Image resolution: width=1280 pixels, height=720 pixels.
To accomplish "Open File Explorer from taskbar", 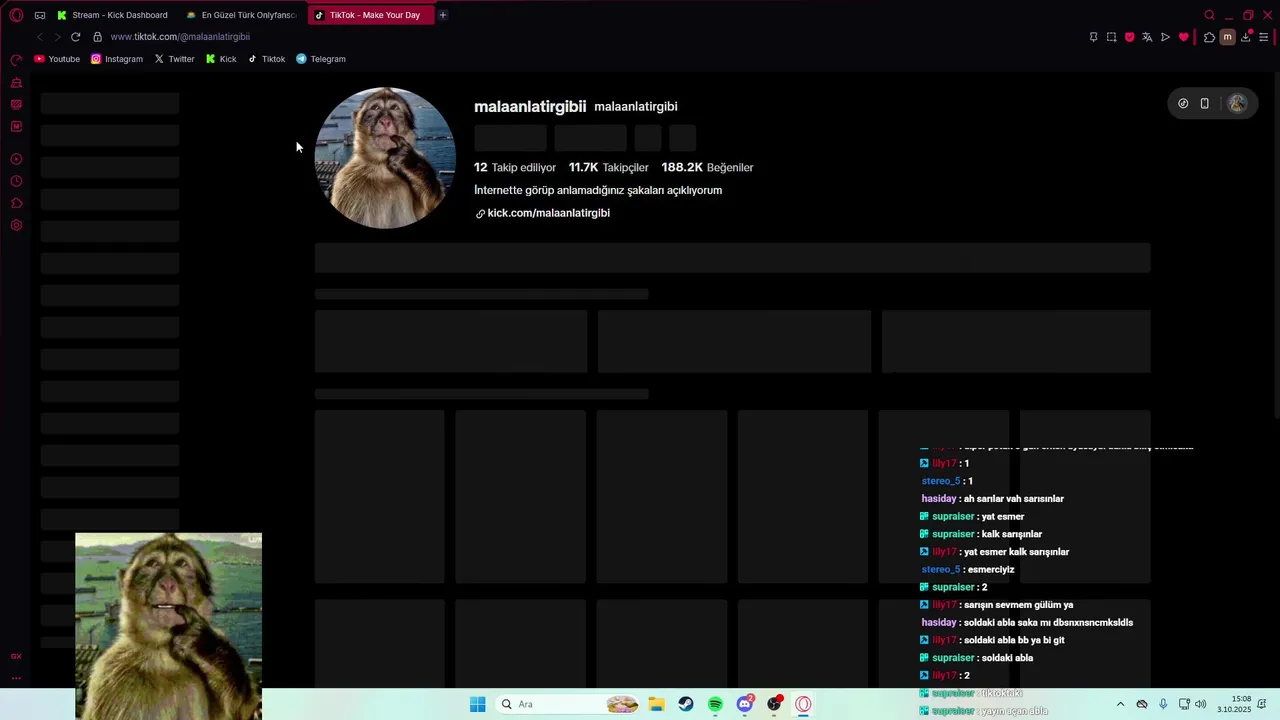I will 656,704.
